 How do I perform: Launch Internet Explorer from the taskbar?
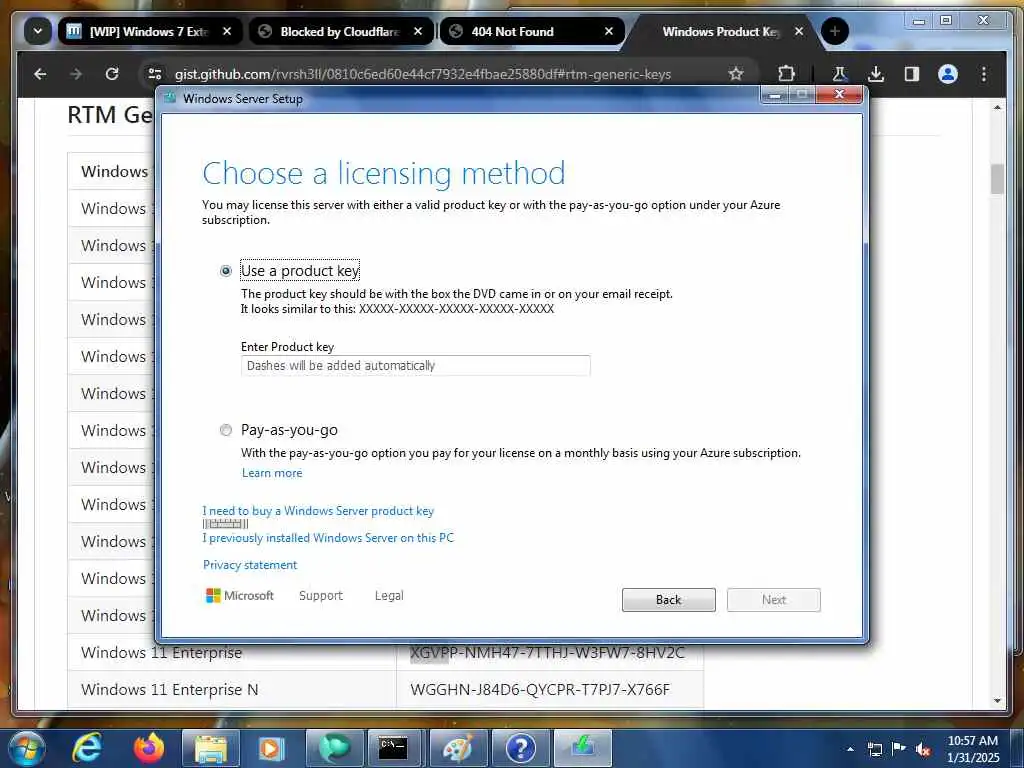(88, 748)
